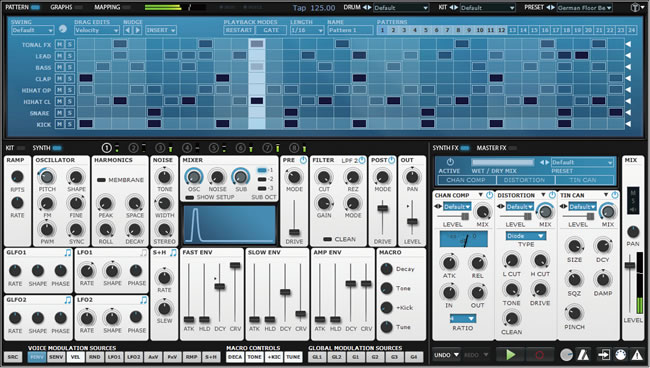Toggle tempo sync note icon on S+H
The image size is (650, 368).
[x=173, y=252]
